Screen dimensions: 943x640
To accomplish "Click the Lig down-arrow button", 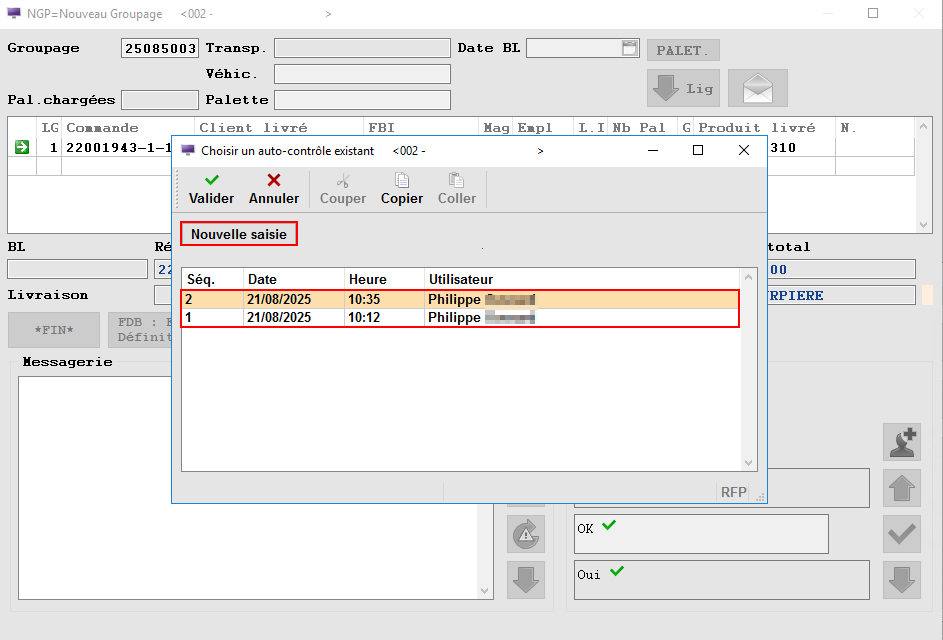I will click(x=683, y=88).
